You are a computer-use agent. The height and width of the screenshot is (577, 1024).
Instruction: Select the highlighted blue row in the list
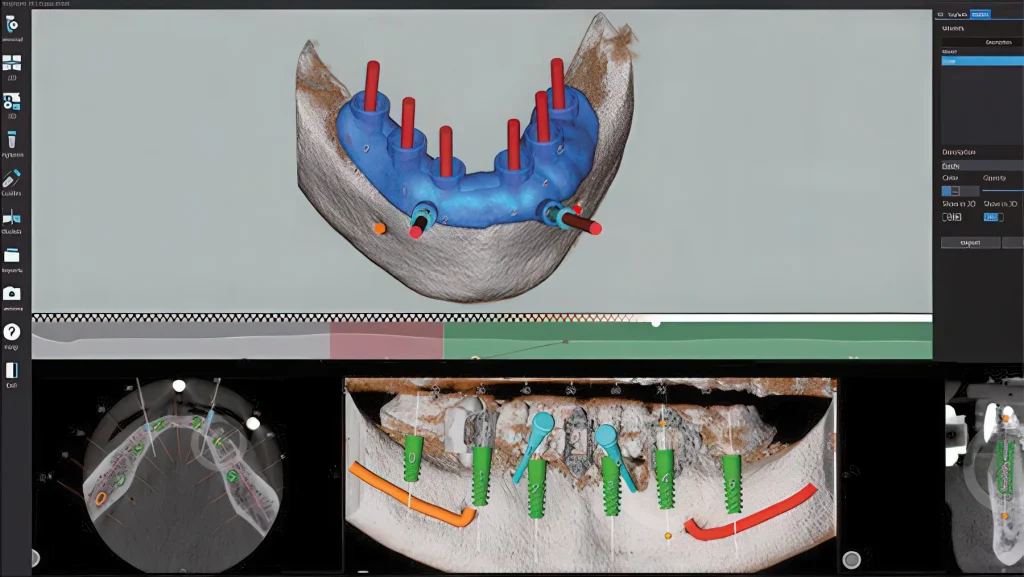coord(978,61)
